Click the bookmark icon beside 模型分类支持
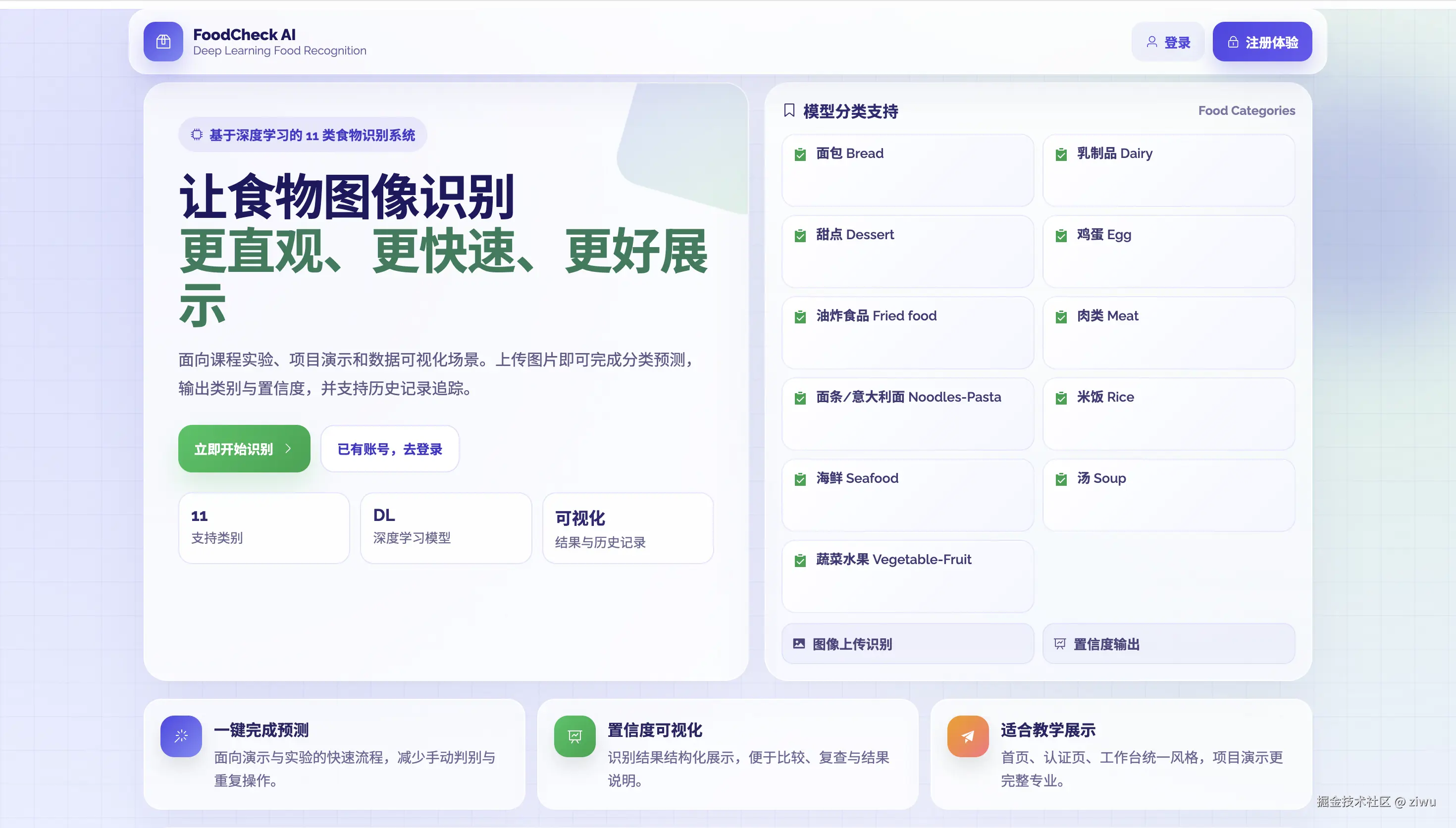This screenshot has height=828, width=1456. (x=790, y=111)
